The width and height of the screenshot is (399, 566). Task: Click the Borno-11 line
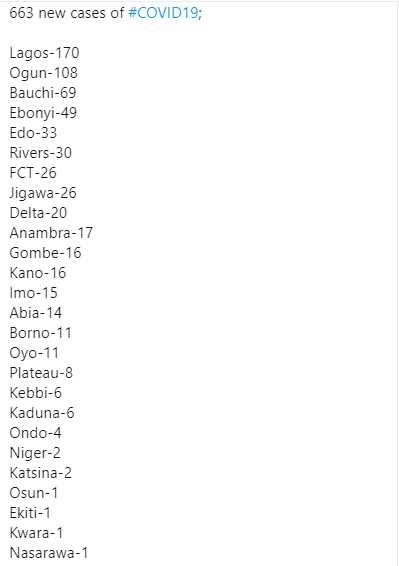pos(40,333)
